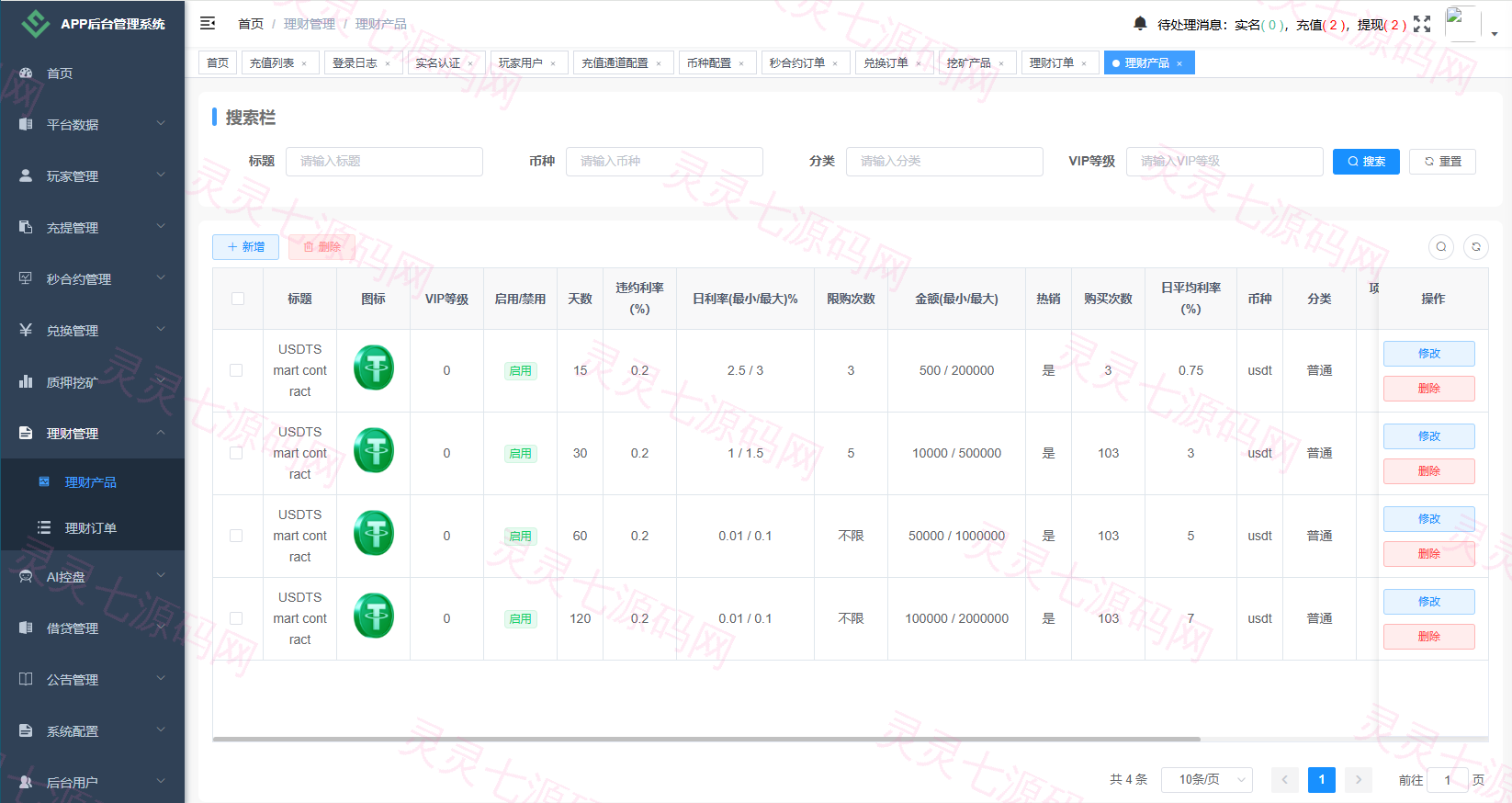Image resolution: width=1512 pixels, height=803 pixels.
Task: Click the 新增 add button
Action: click(245, 247)
